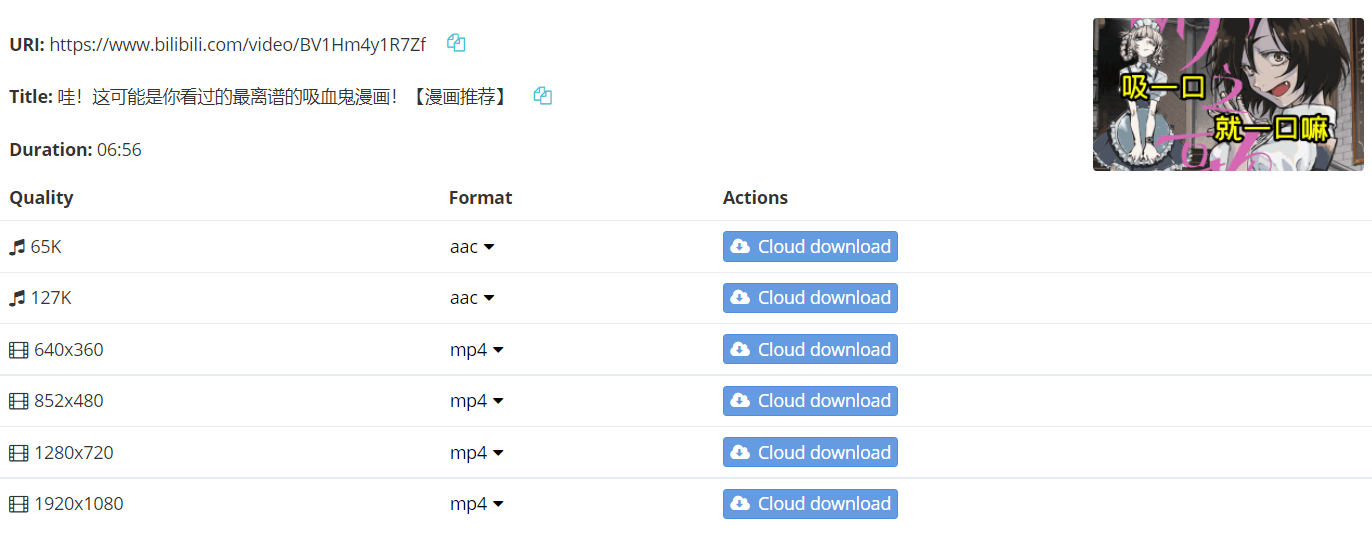Open the aac format dropdown for 127K
Viewport: 1372px width, 550px height.
point(472,298)
